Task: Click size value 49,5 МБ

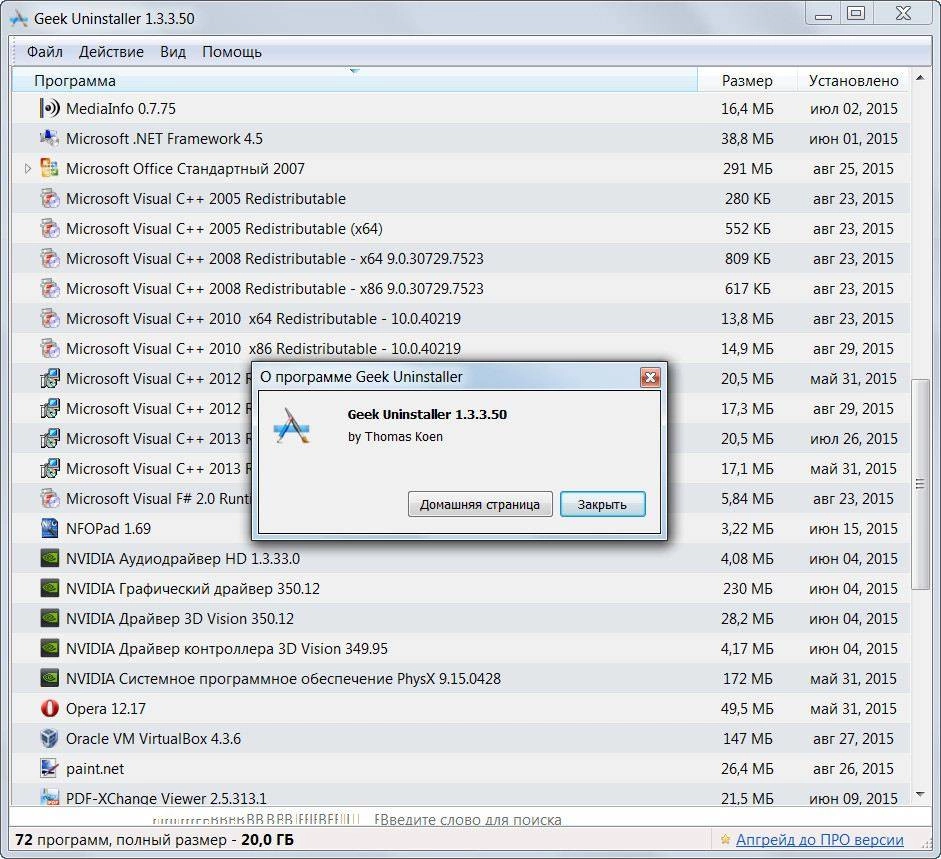Action: [x=747, y=709]
